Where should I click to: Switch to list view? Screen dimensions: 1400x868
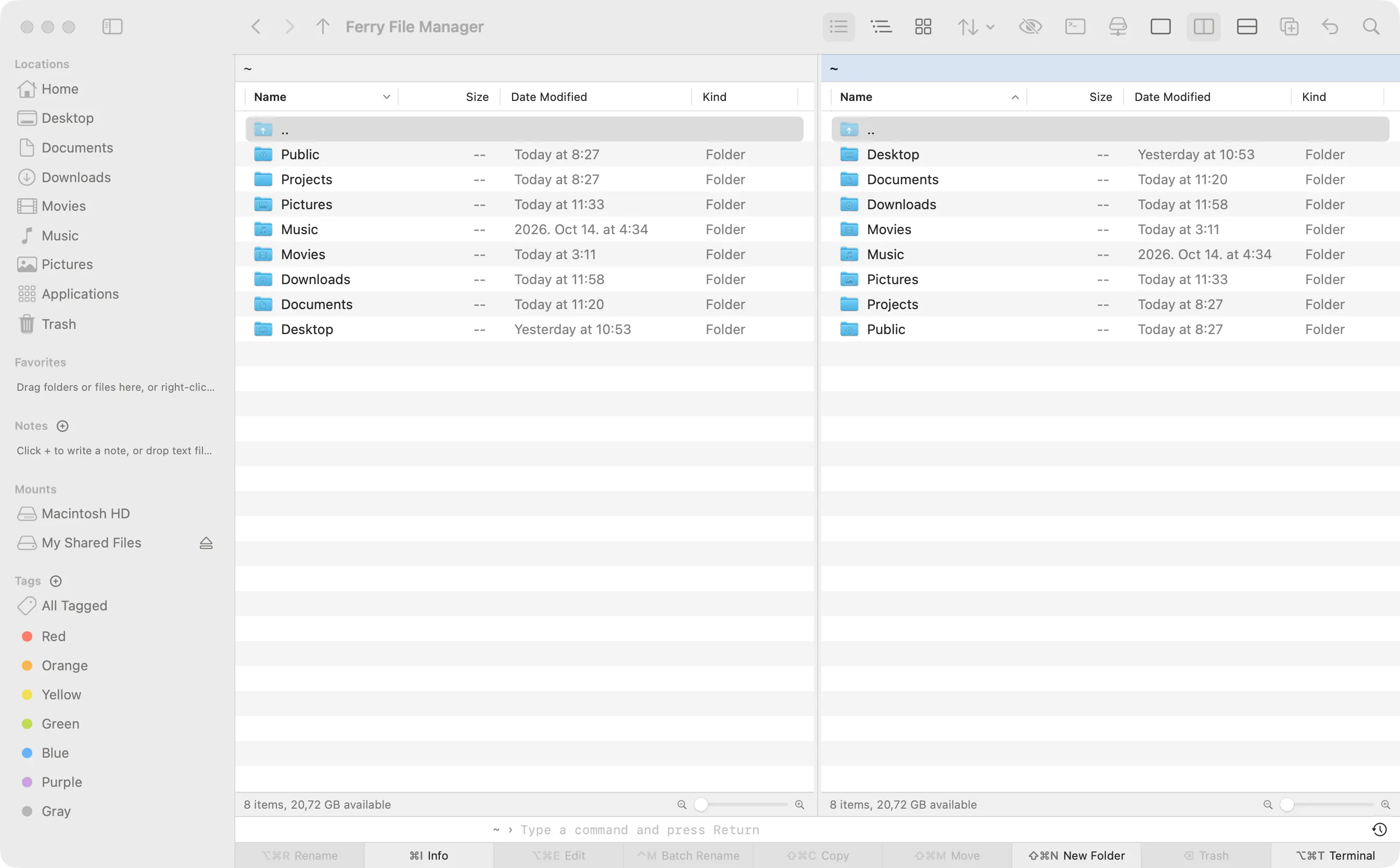coord(838,27)
